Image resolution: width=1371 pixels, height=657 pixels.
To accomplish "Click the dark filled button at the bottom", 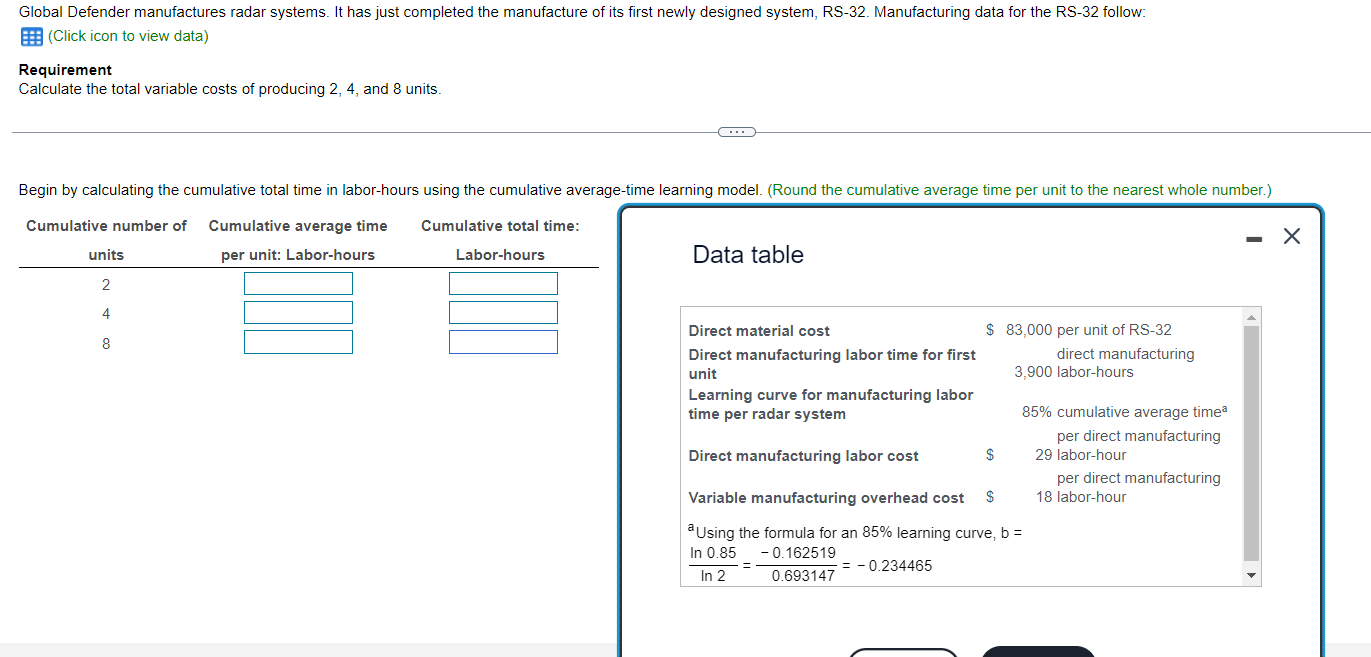I will pyautogui.click(x=1037, y=651).
